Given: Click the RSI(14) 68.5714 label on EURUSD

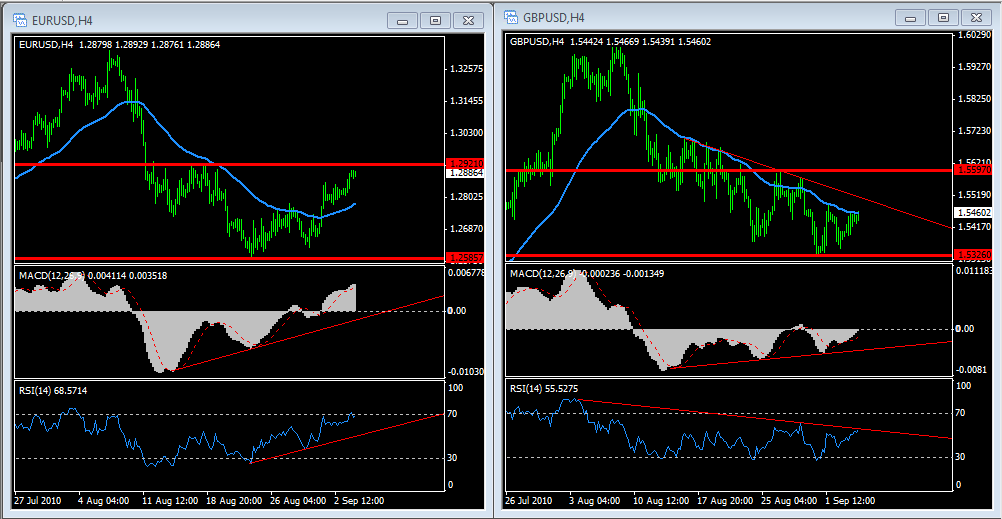Looking at the screenshot, I should pyautogui.click(x=53, y=390).
